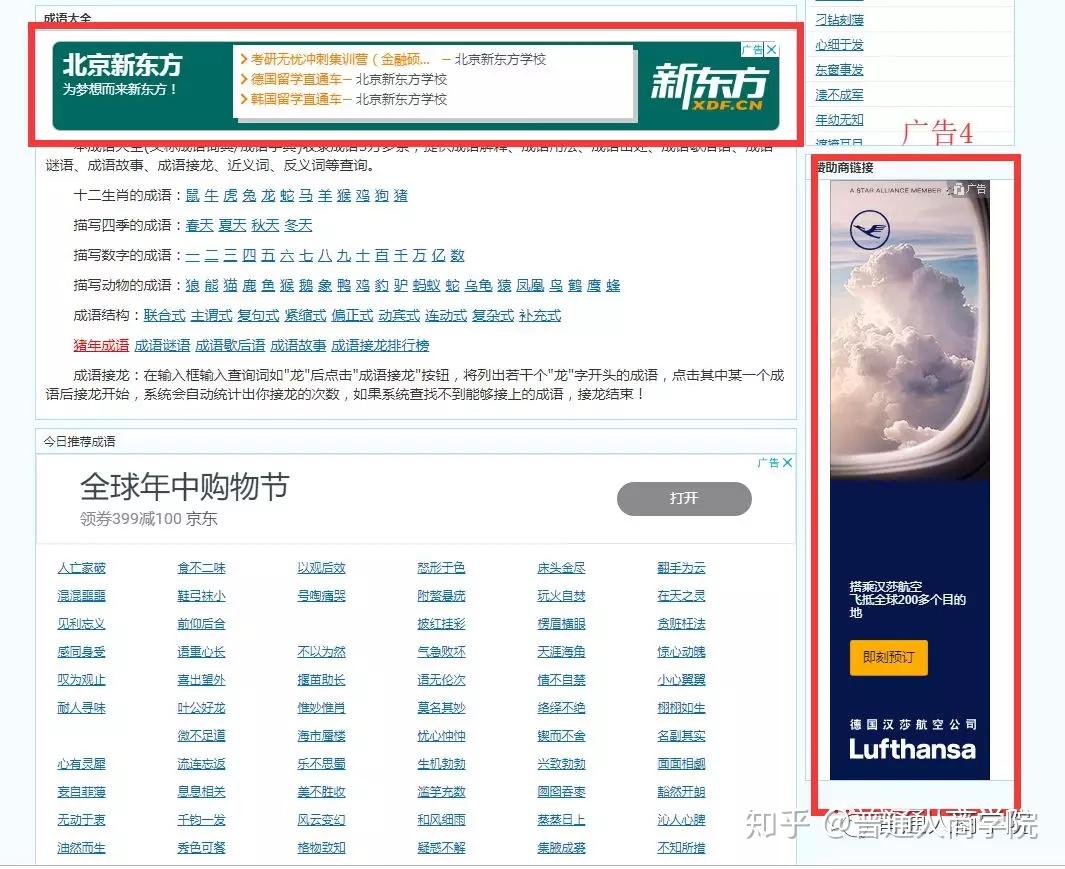Viewport: 1065px width, 869px height.
Task: Open recommended idiom 人亡家破
Action: 82,568
